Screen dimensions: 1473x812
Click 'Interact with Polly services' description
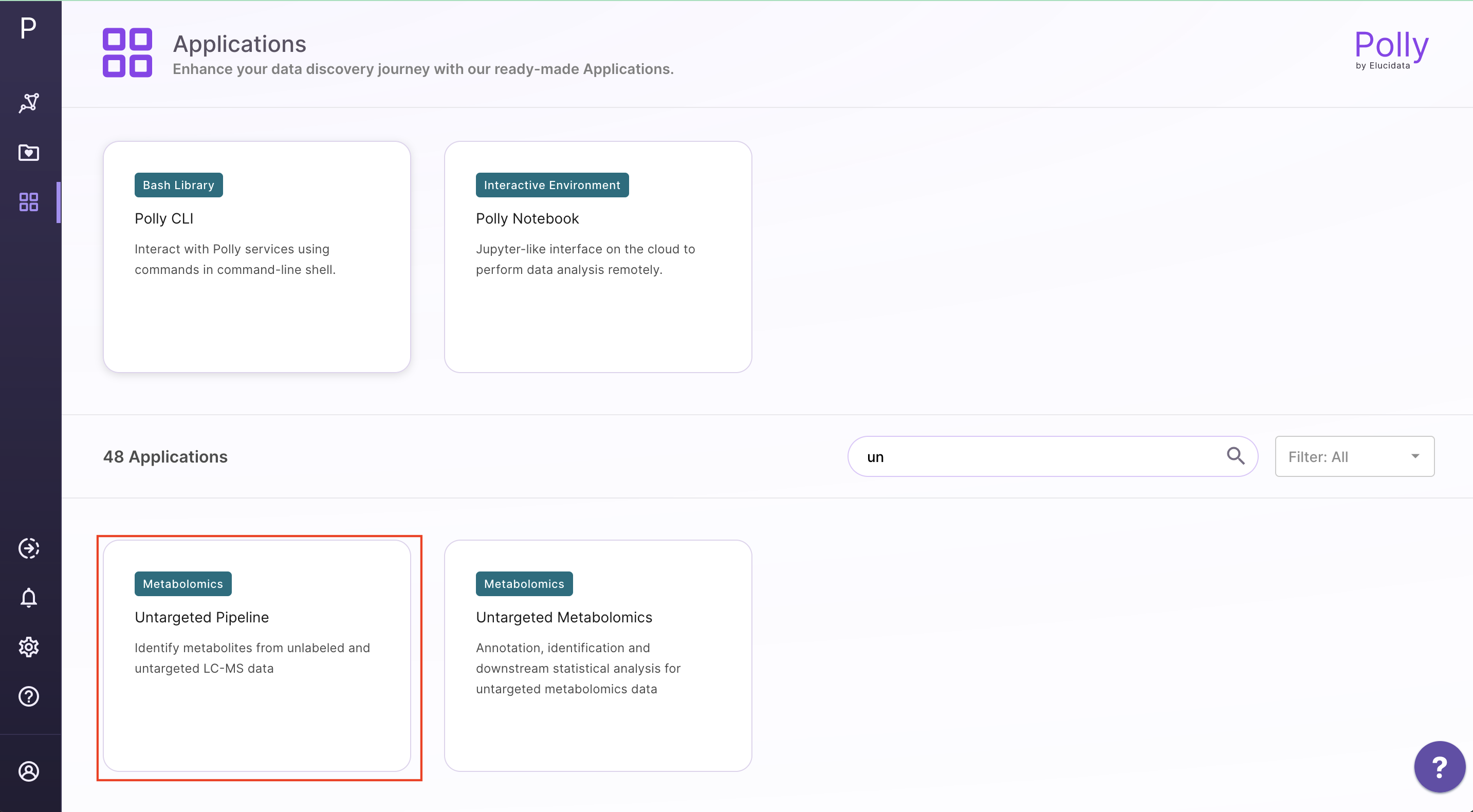(235, 259)
